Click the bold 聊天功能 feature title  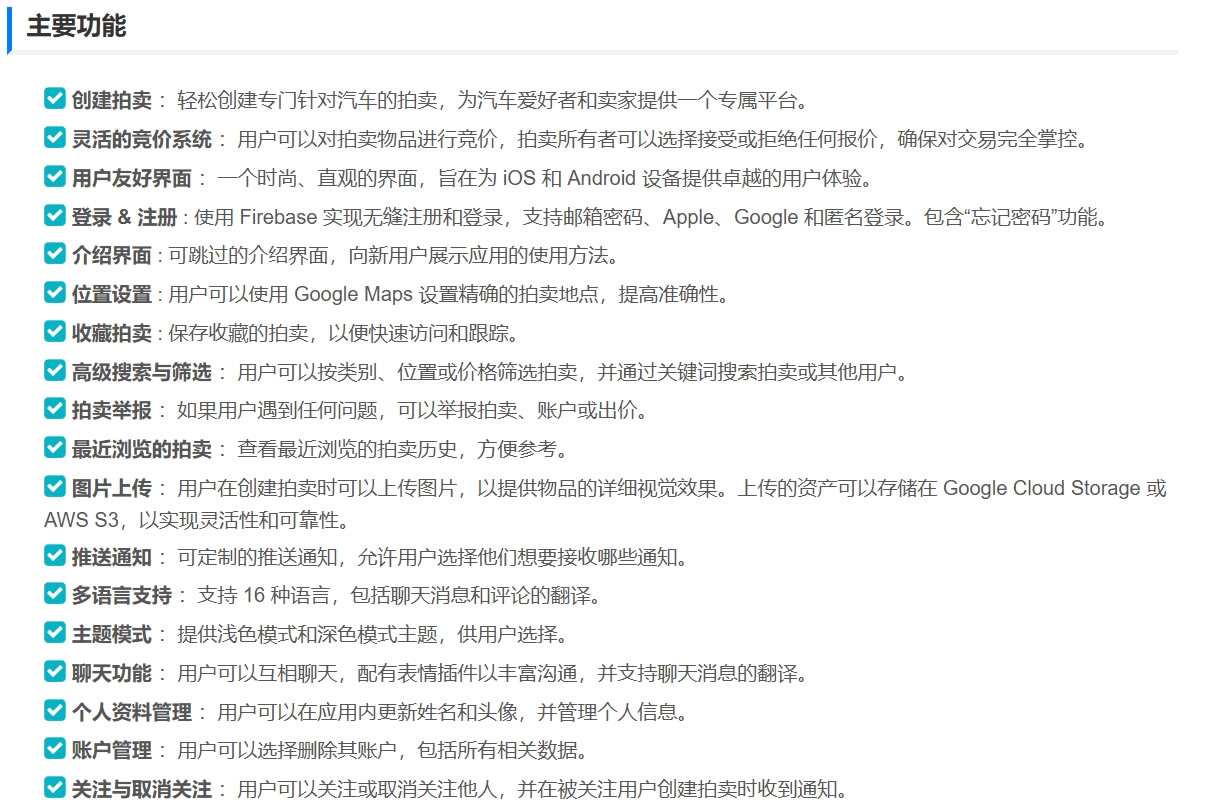coord(111,673)
